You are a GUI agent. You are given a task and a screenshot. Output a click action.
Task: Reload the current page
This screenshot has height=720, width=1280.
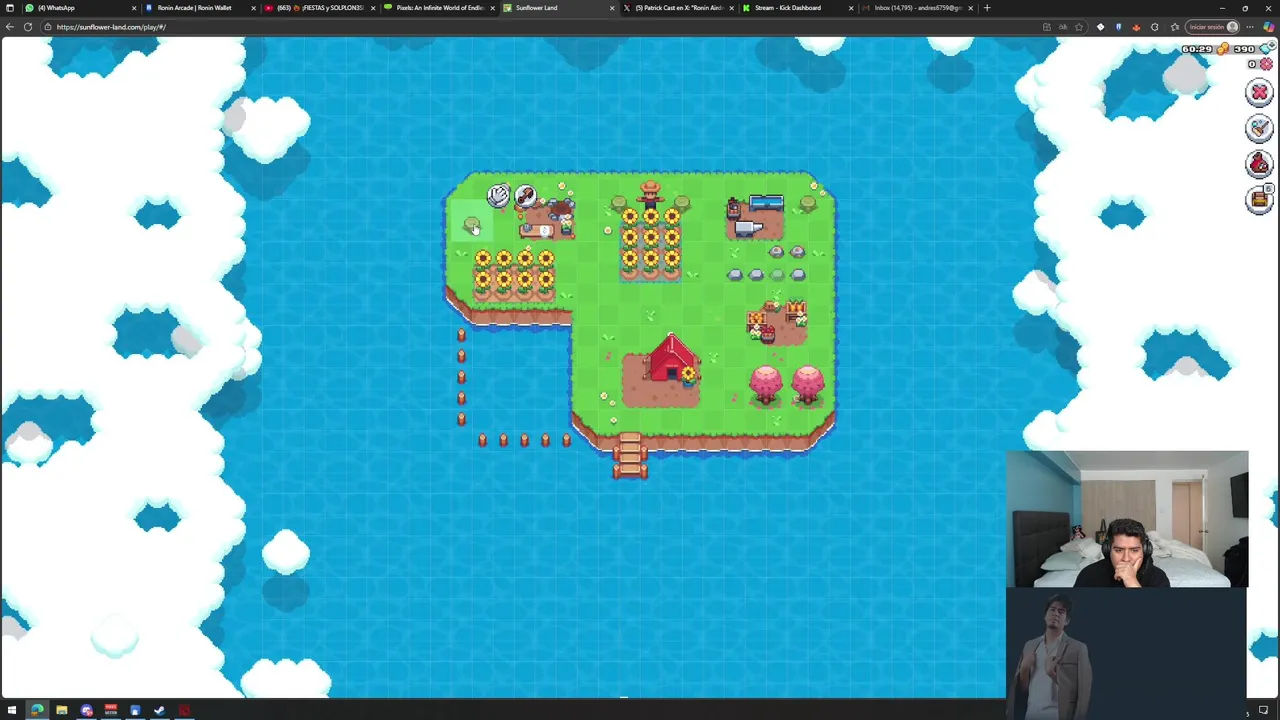tap(28, 27)
